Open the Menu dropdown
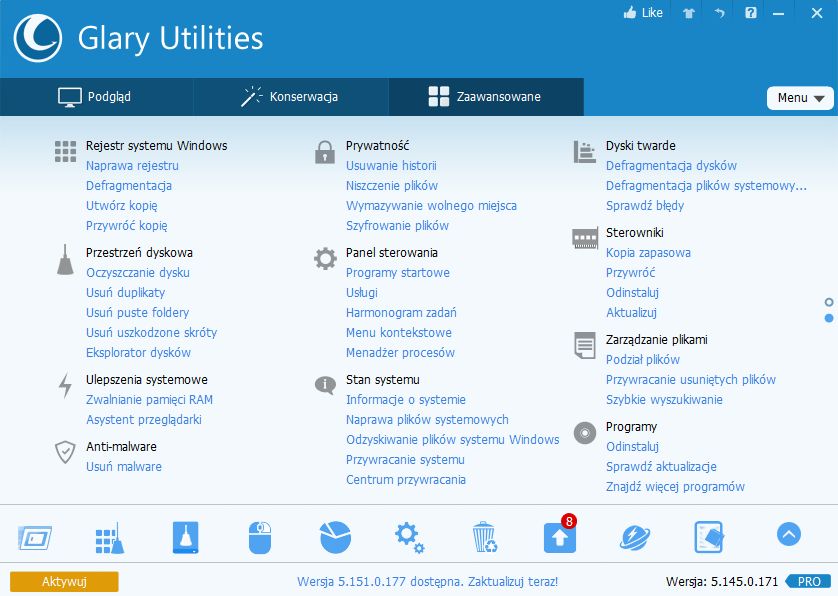The image size is (838, 596). pyautogui.click(x=800, y=98)
